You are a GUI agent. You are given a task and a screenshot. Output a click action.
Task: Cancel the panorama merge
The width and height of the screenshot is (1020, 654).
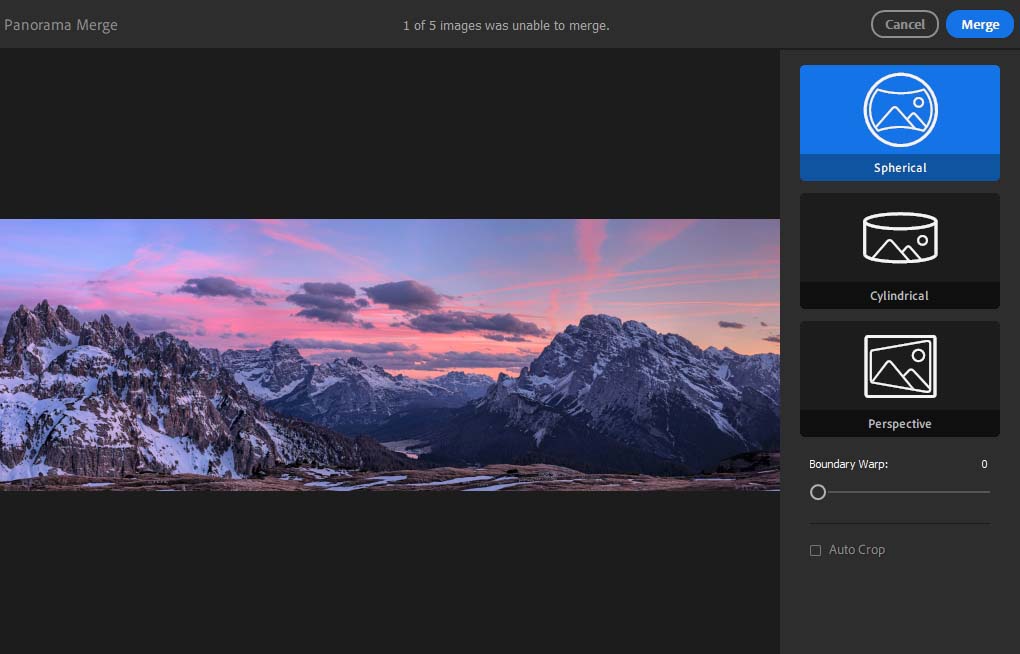pos(904,25)
